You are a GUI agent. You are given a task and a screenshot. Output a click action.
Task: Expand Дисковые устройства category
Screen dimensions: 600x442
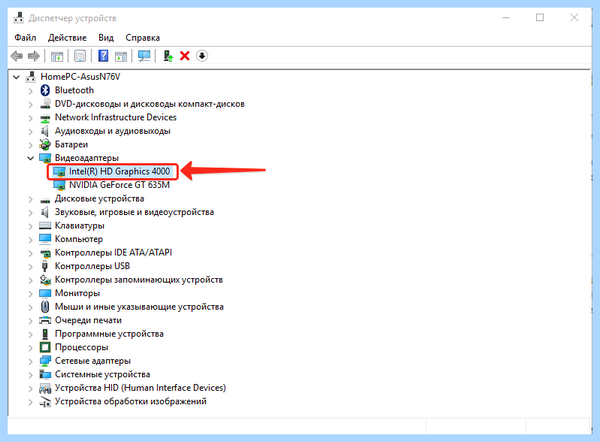(x=30, y=199)
